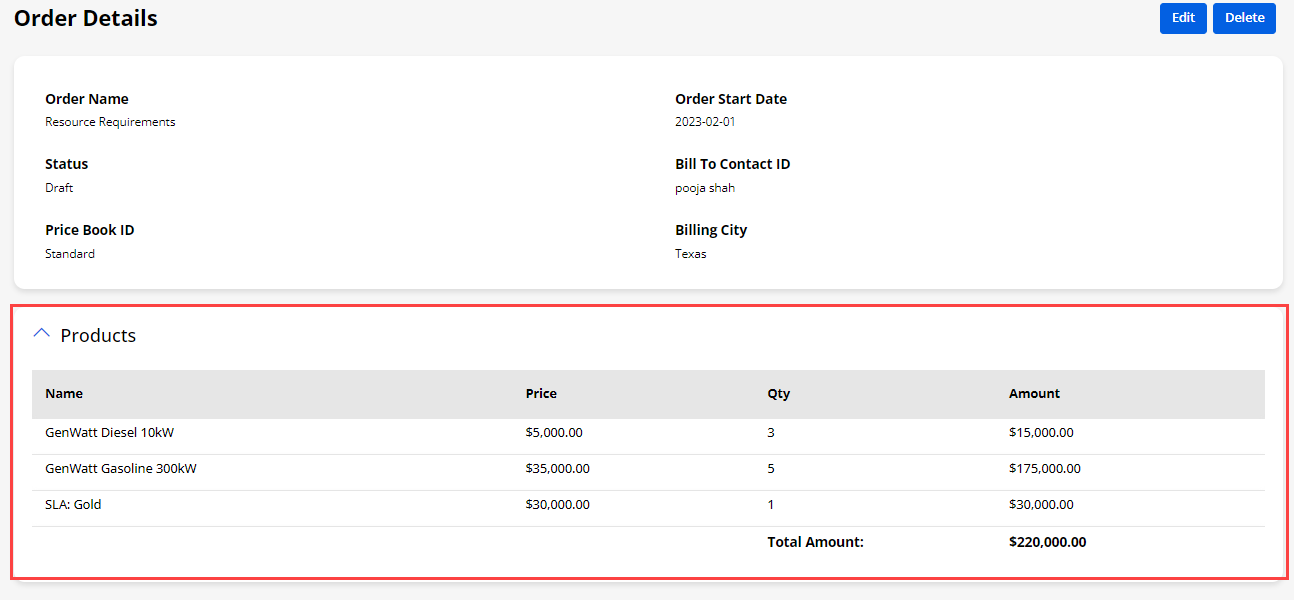1294x600 pixels.
Task: Click the Resource Requirements order name value
Action: point(110,122)
